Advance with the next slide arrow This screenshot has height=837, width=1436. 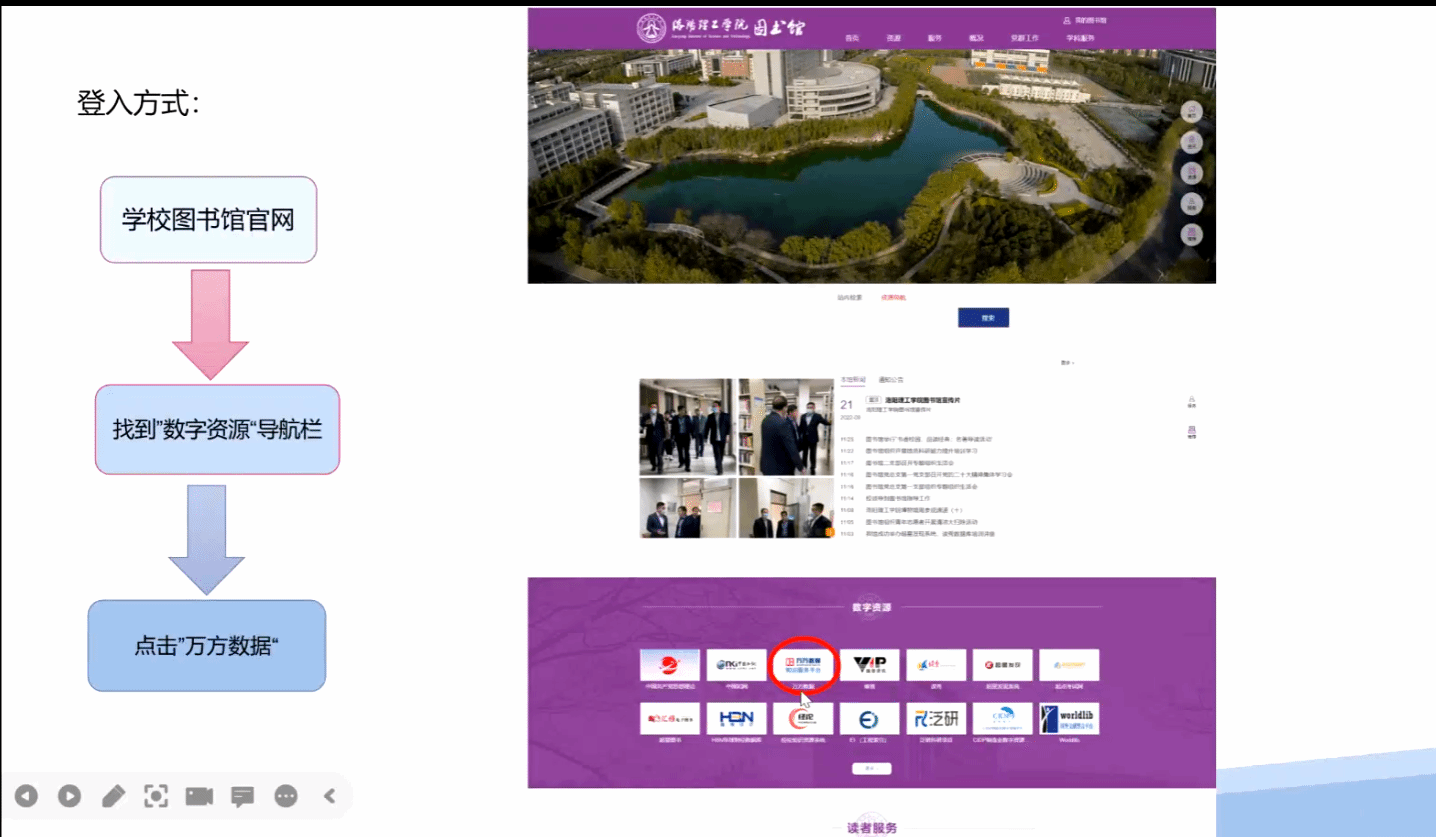(x=69, y=796)
